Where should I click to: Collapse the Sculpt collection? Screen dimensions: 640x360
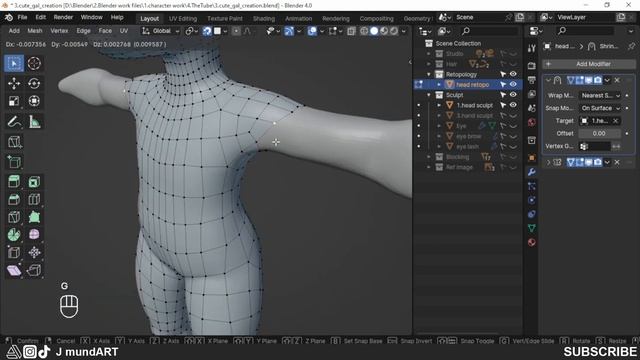429,95
